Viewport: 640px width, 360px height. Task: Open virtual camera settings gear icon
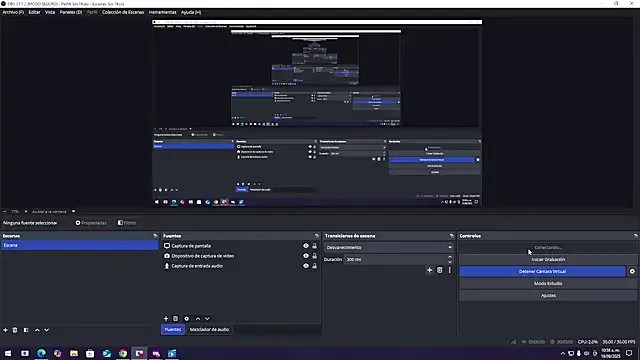(x=632, y=271)
